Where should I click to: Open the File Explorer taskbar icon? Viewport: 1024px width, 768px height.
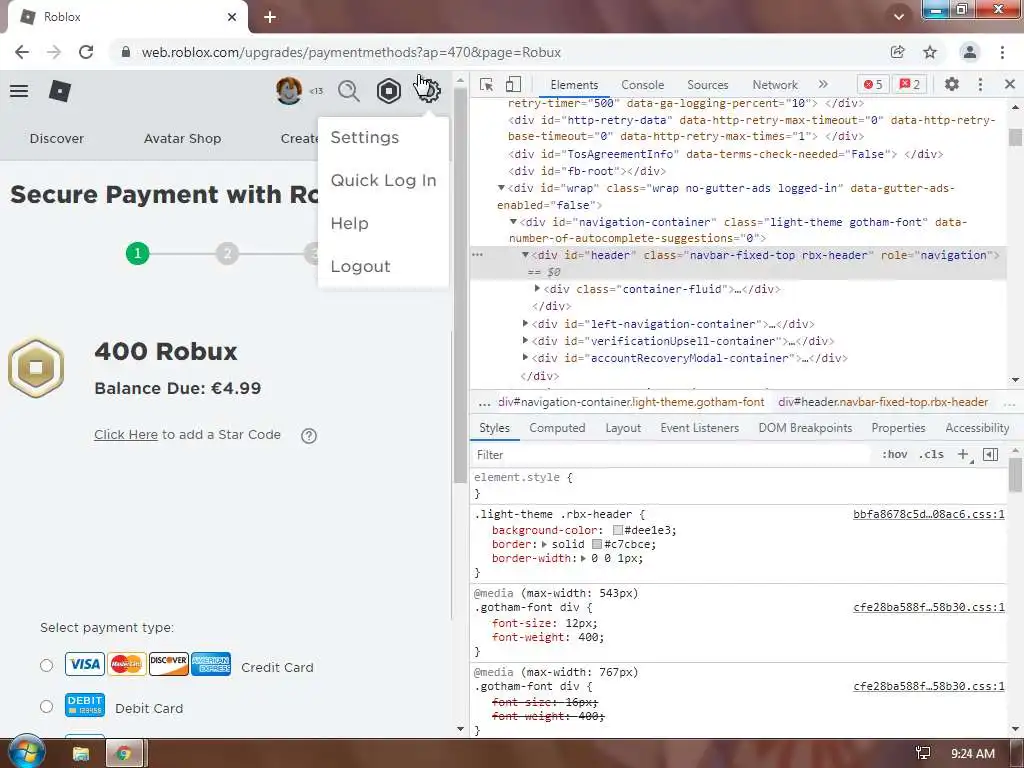click(x=81, y=754)
